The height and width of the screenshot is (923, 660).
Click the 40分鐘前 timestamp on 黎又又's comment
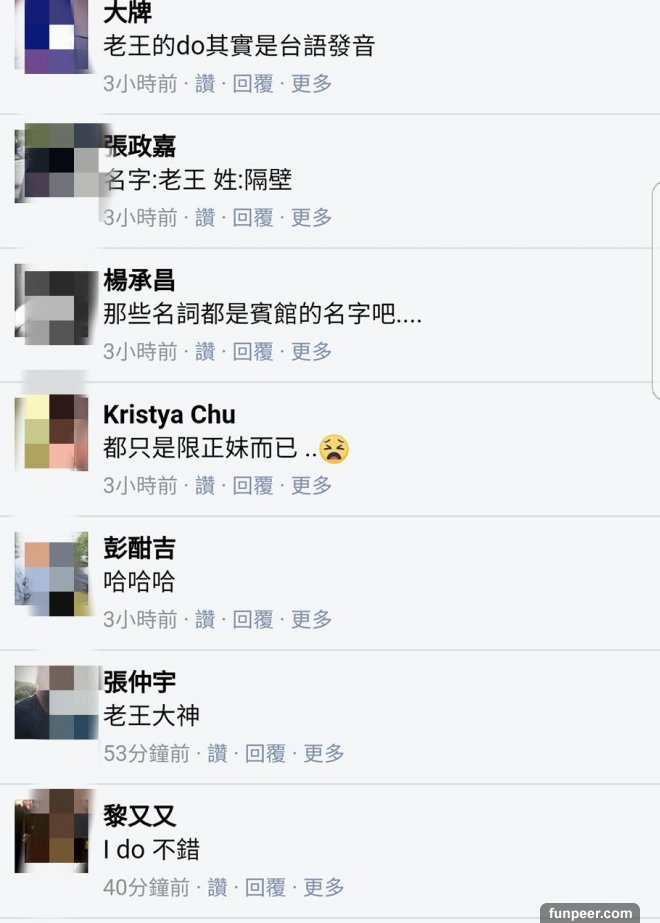coord(147,888)
